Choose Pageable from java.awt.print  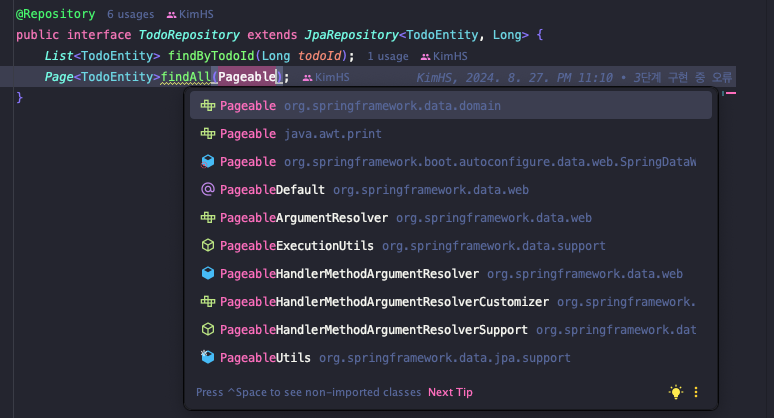[x=451, y=134]
